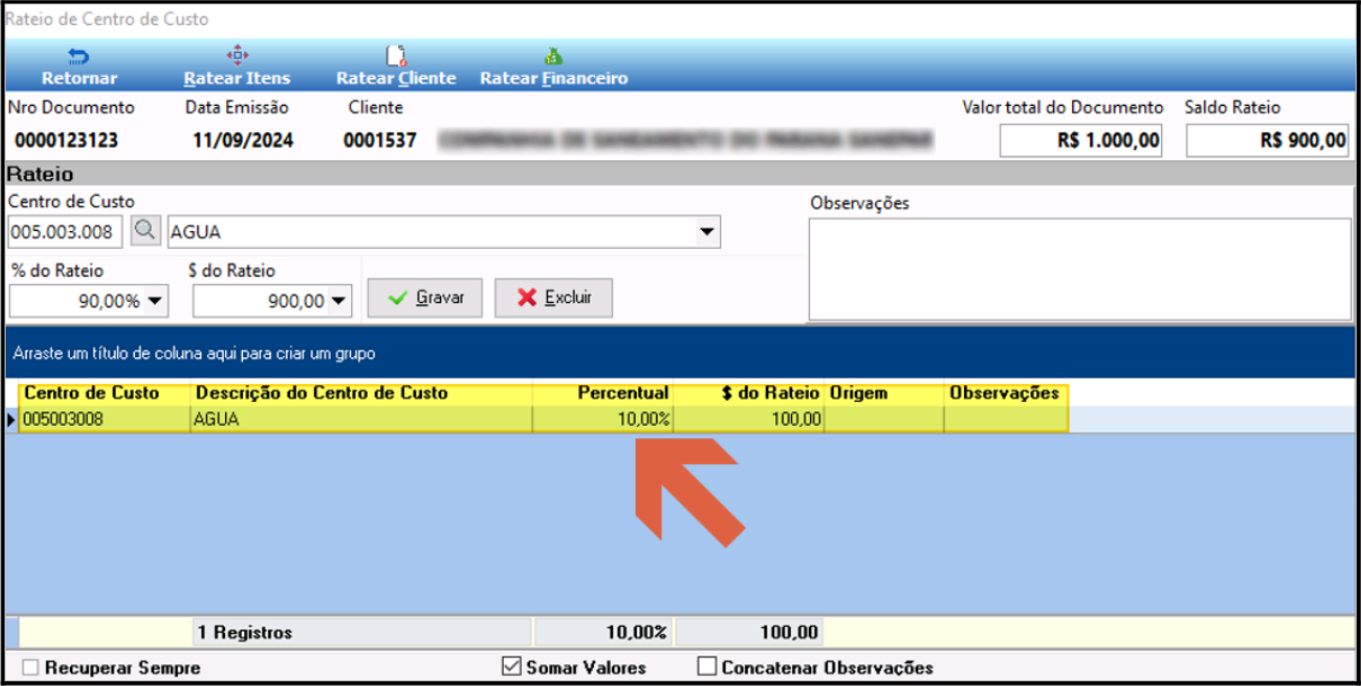Click client code 0001537

pos(380,141)
